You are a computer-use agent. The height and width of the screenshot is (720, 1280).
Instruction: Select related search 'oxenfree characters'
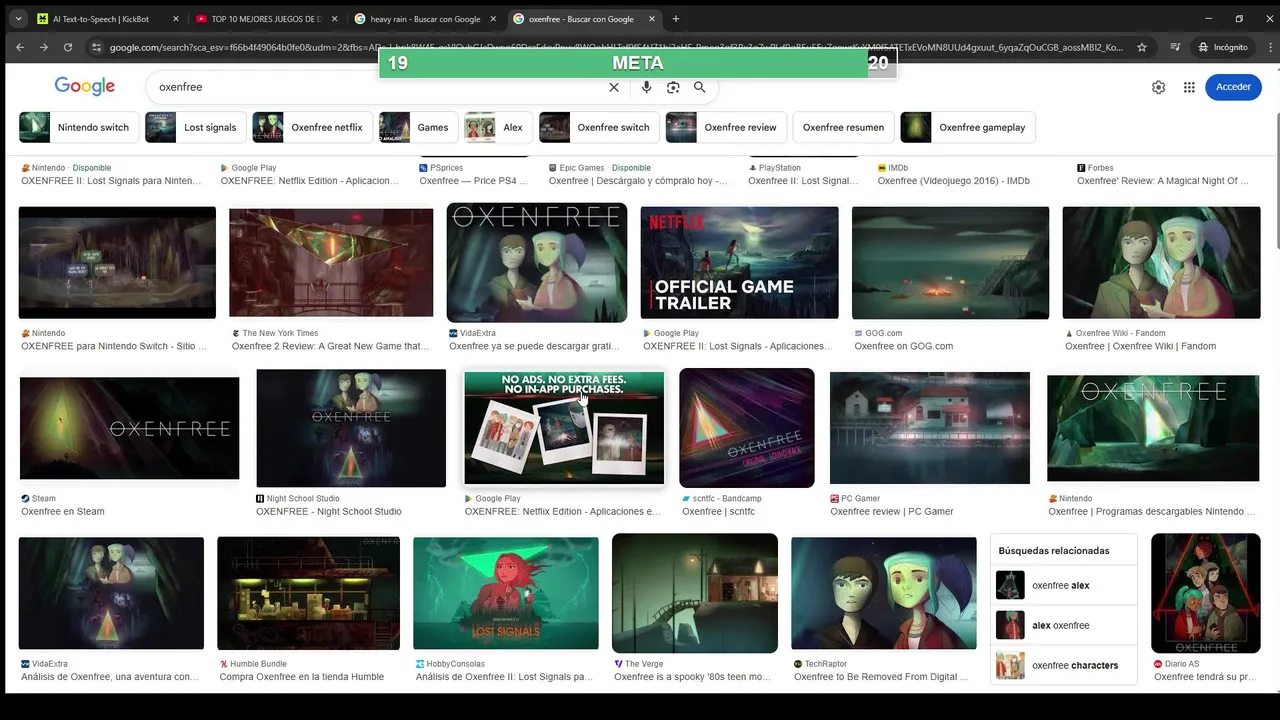tap(1064, 665)
